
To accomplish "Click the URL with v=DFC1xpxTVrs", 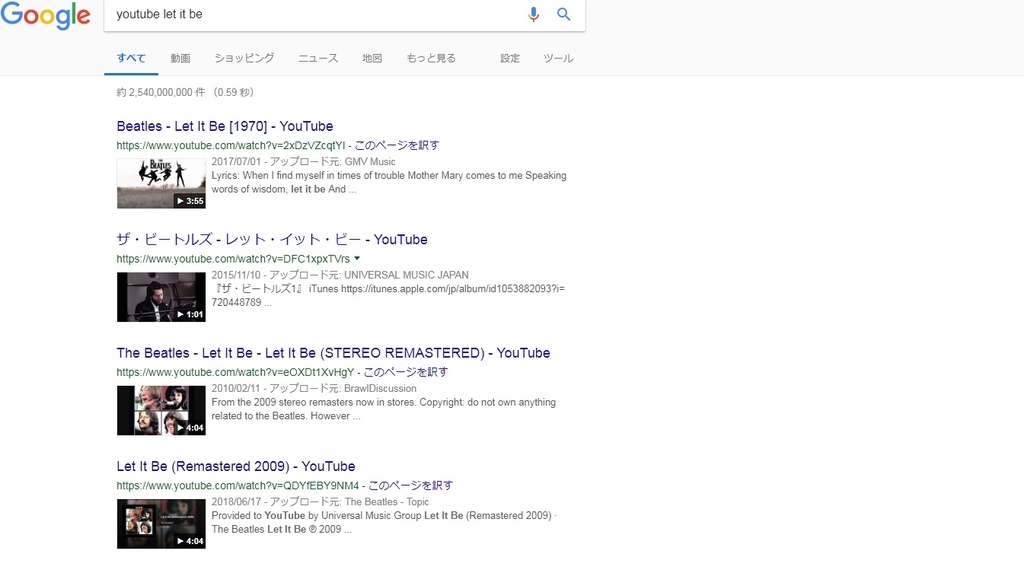I will (233, 259).
